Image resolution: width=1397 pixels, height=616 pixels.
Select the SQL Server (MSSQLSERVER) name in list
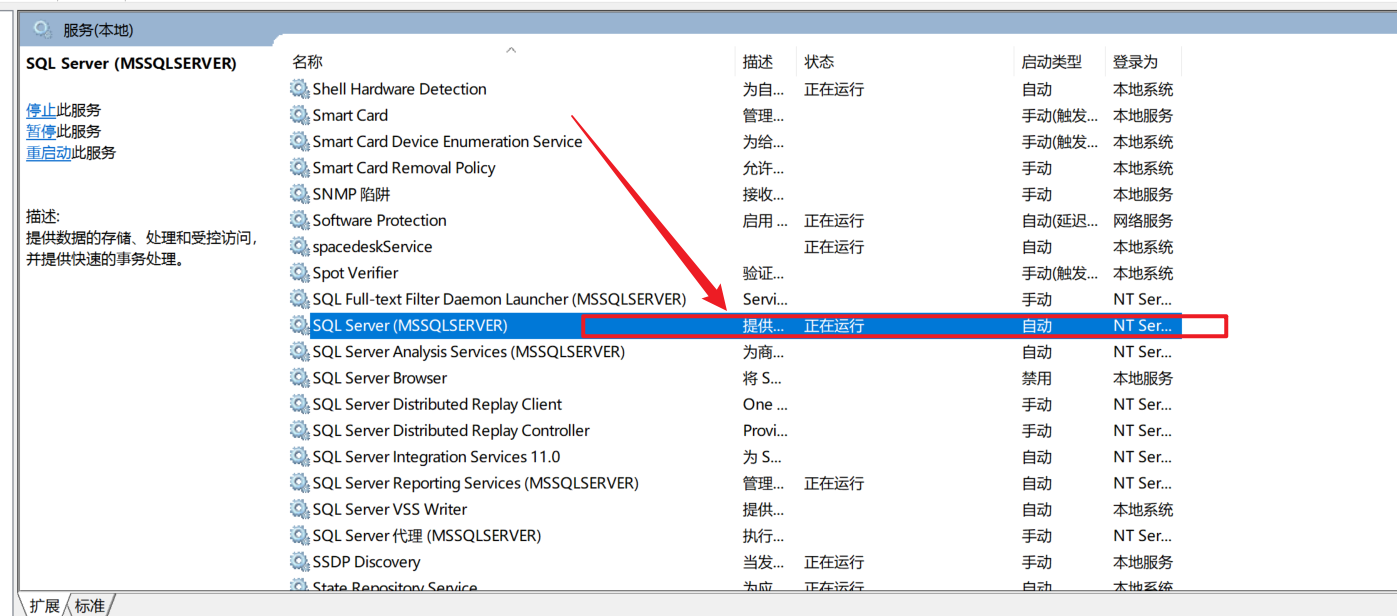[410, 325]
